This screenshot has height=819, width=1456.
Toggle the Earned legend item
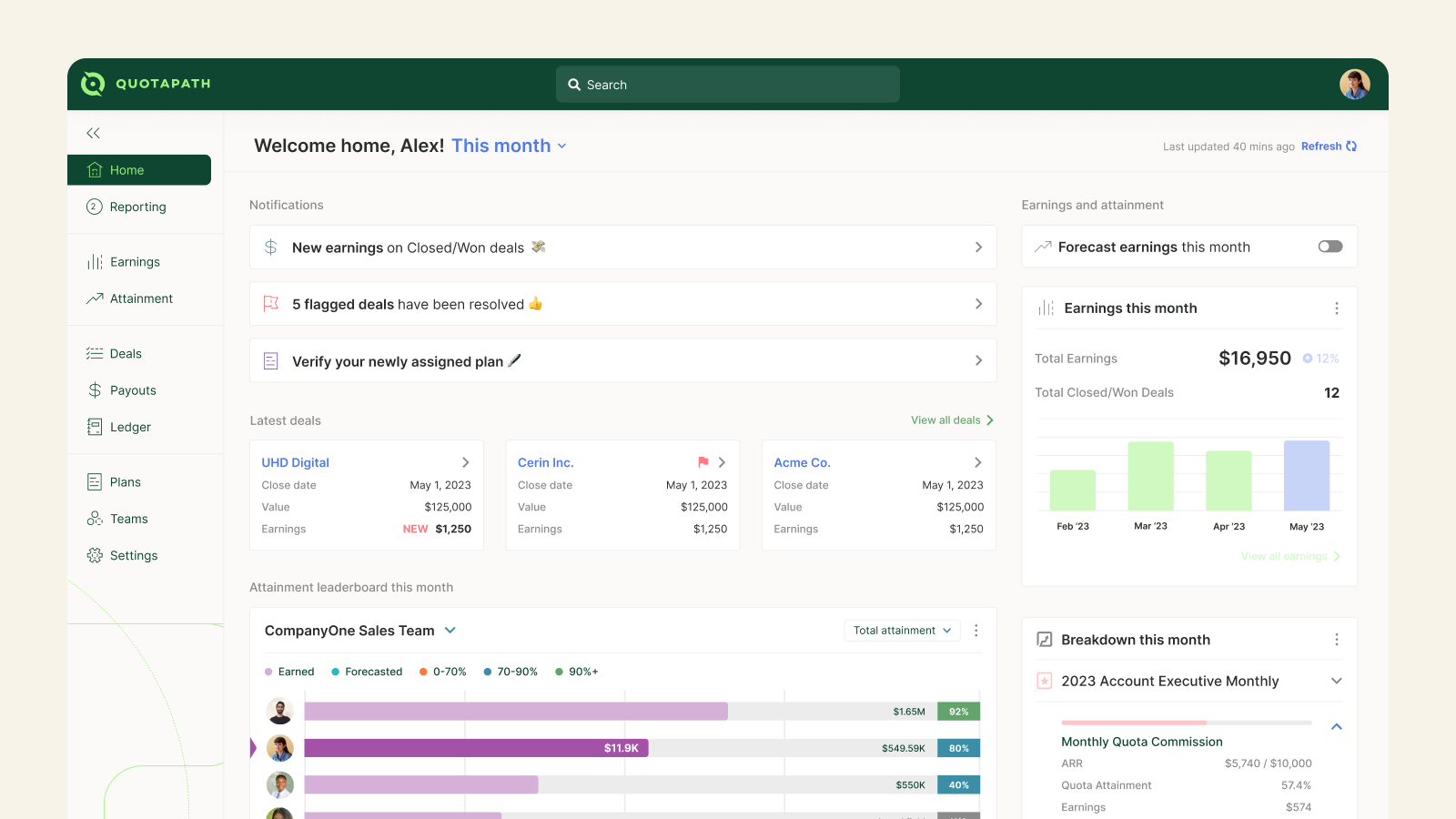coord(289,672)
